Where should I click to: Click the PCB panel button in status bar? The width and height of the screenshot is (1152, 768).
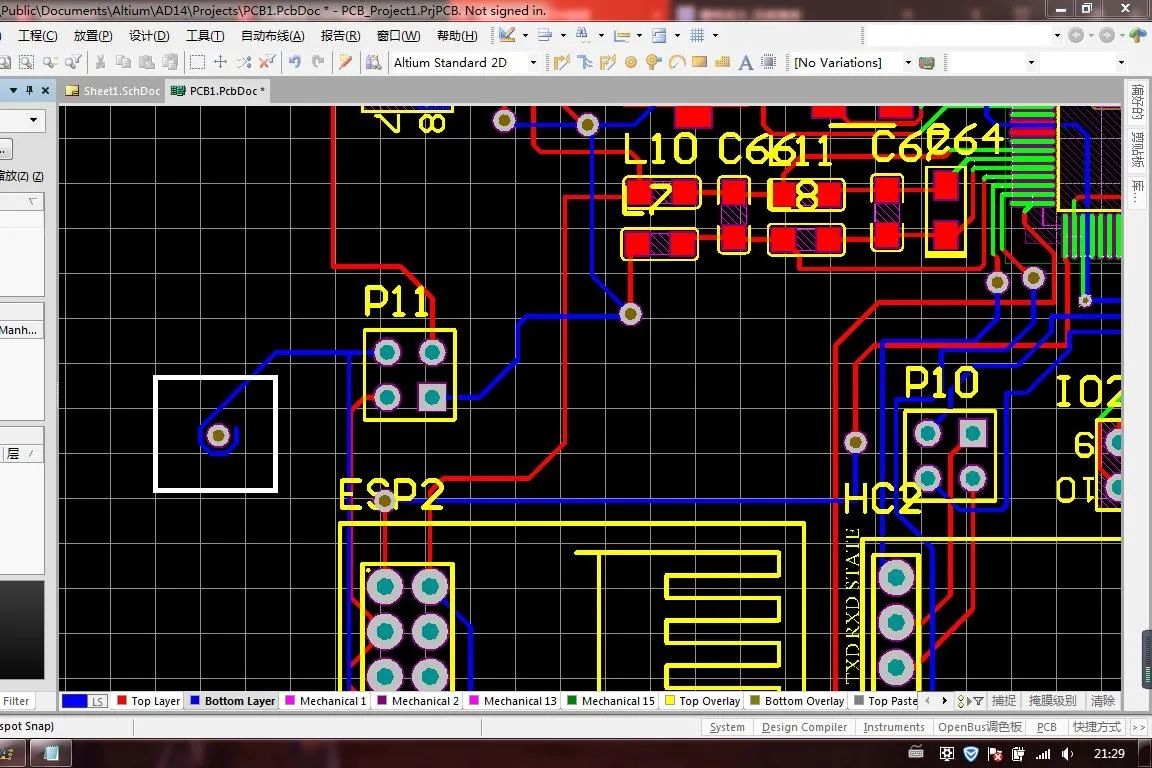pyautogui.click(x=1046, y=727)
